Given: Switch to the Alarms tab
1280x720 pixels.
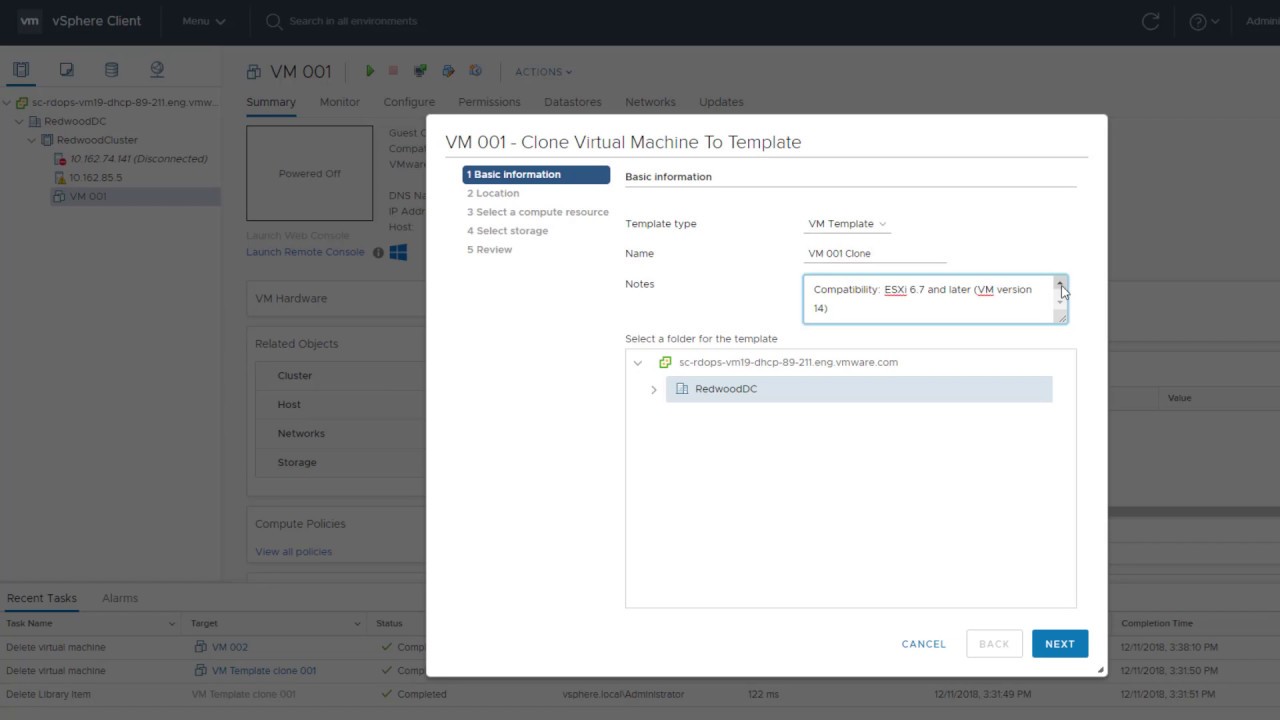Looking at the screenshot, I should [x=120, y=598].
